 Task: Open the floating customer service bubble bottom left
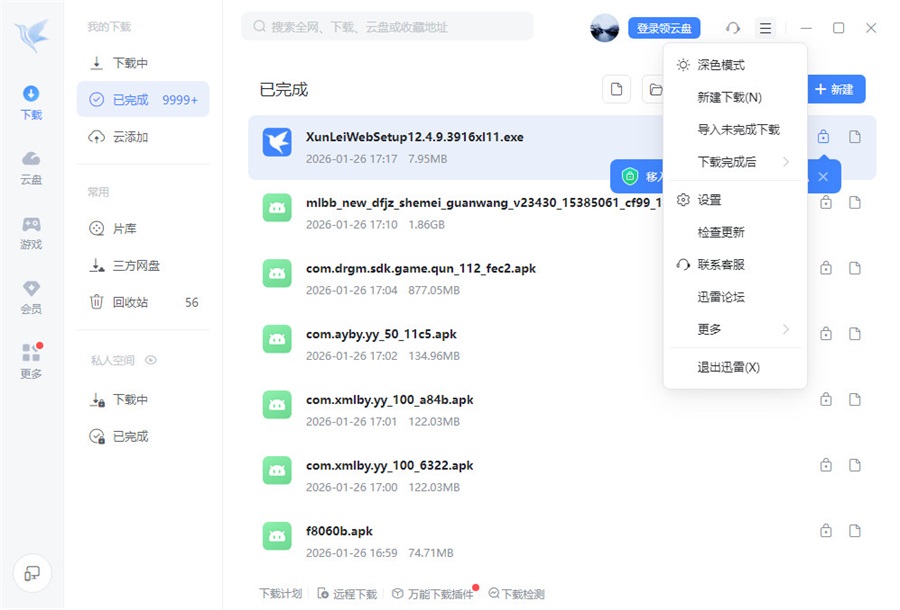point(33,573)
